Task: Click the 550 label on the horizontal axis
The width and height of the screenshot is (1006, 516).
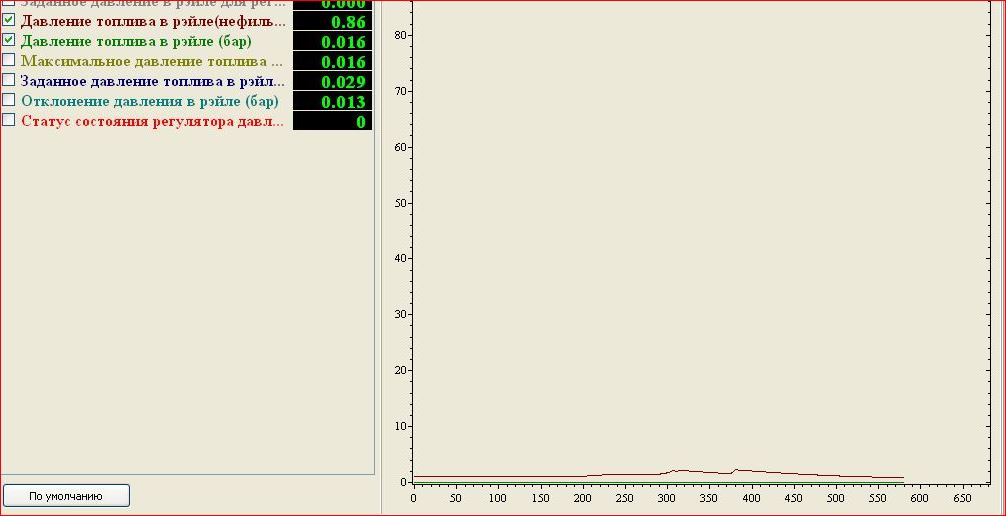Action: (878, 498)
